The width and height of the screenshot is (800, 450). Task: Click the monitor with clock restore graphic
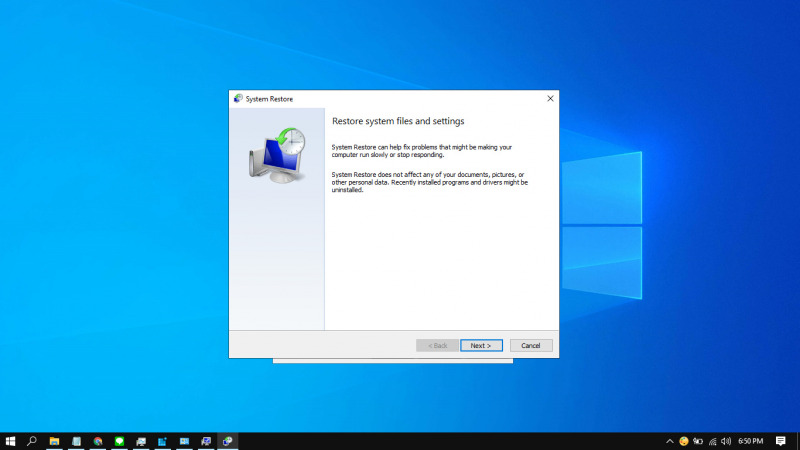pos(278,156)
